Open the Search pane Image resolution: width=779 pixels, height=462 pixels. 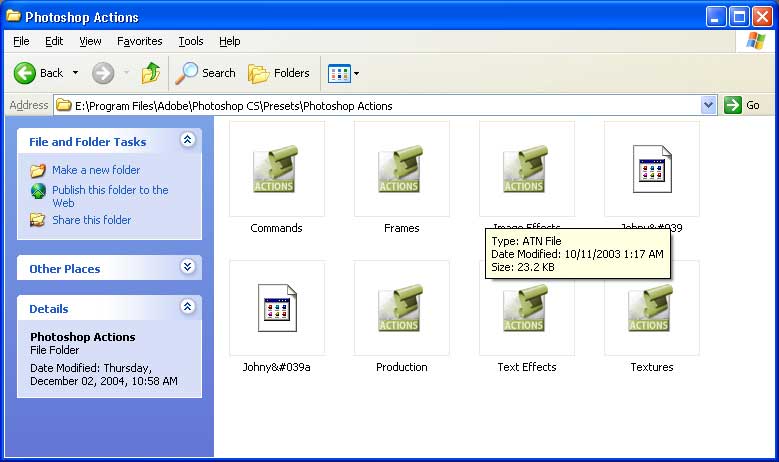tap(206, 73)
